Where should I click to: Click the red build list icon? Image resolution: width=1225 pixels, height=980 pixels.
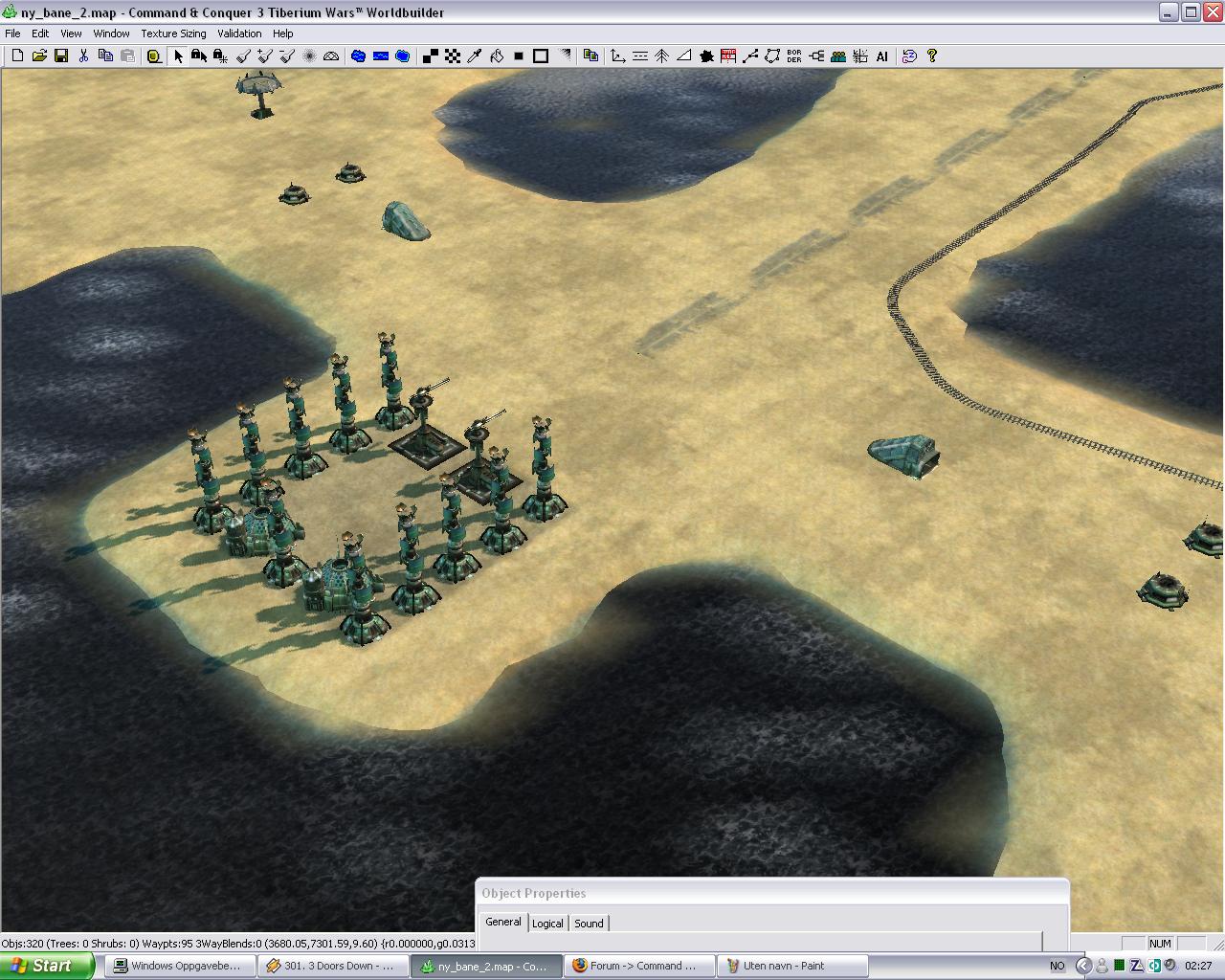click(x=728, y=56)
